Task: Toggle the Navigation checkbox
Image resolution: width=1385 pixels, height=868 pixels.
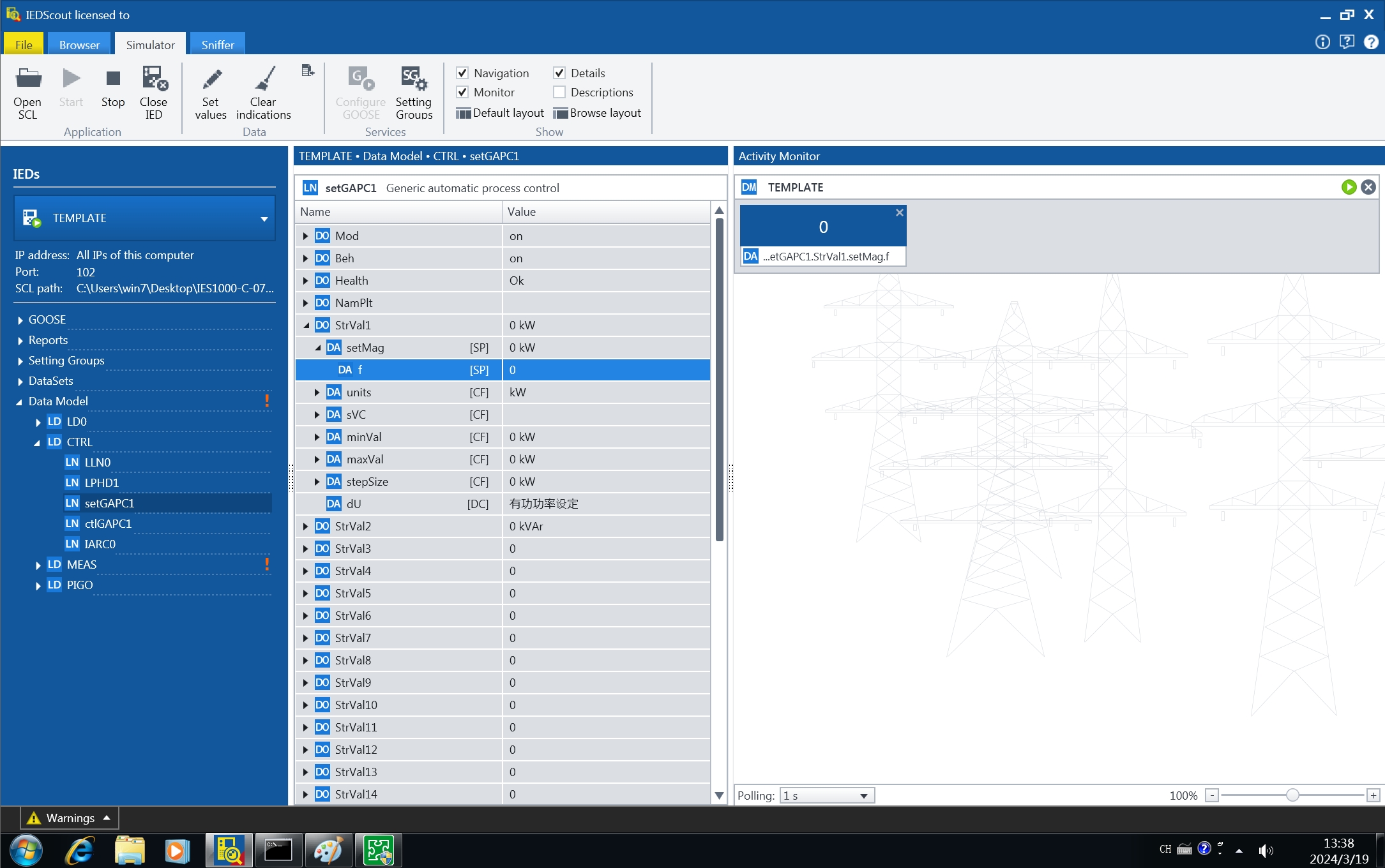Action: coord(464,73)
